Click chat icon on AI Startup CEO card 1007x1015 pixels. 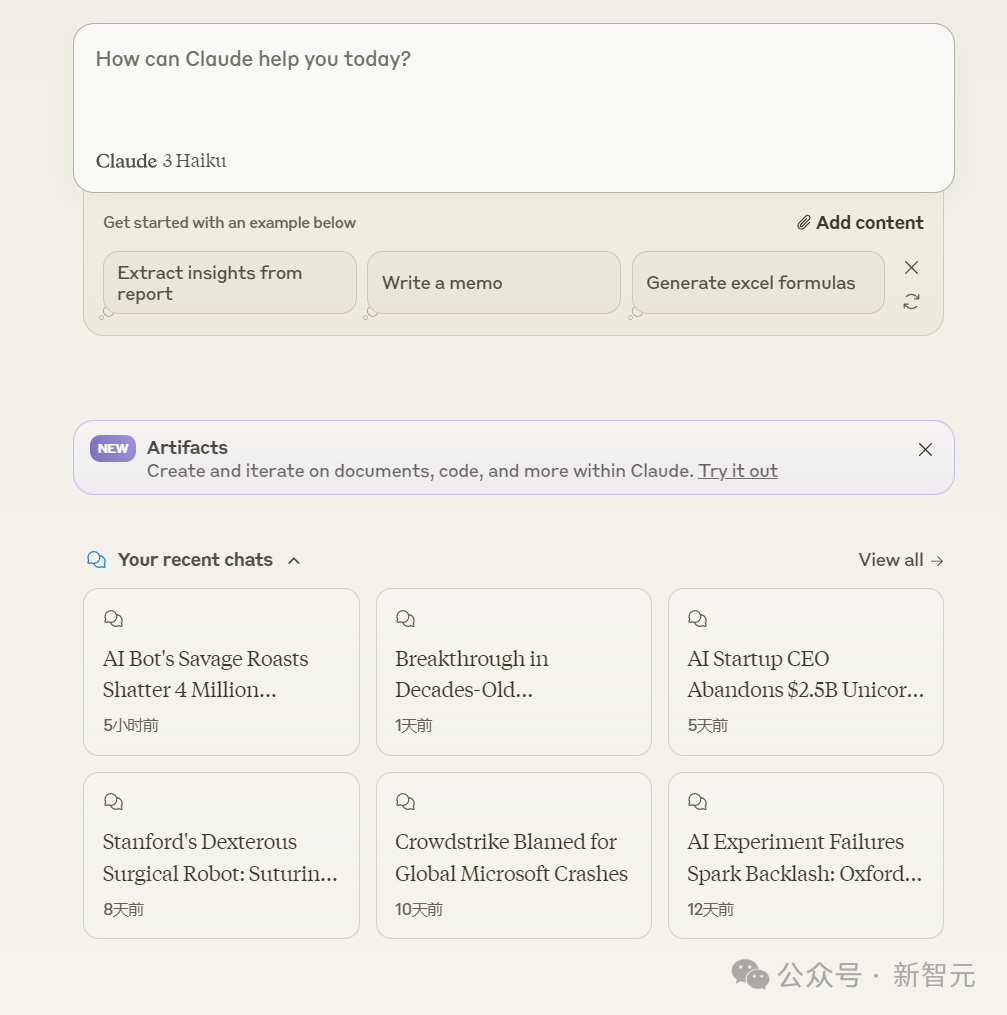698,618
